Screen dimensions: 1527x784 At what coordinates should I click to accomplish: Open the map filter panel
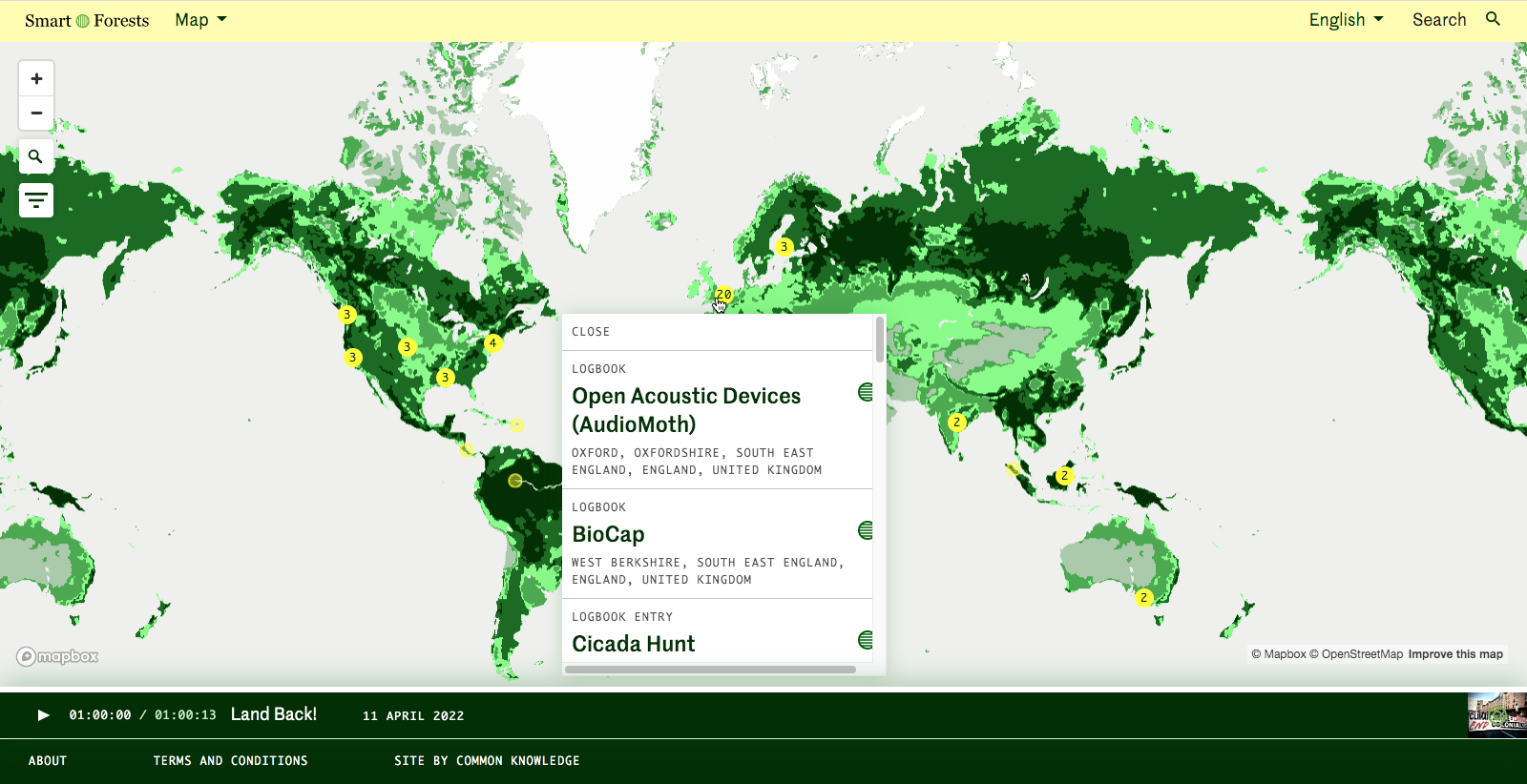point(36,200)
